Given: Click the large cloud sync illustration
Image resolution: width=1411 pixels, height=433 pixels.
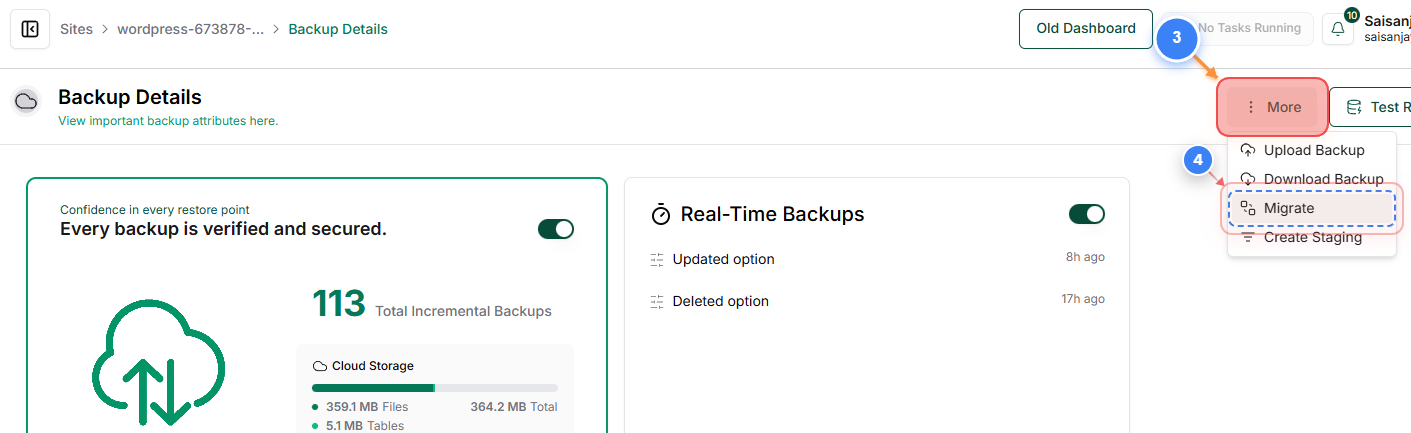Looking at the screenshot, I should (x=158, y=363).
